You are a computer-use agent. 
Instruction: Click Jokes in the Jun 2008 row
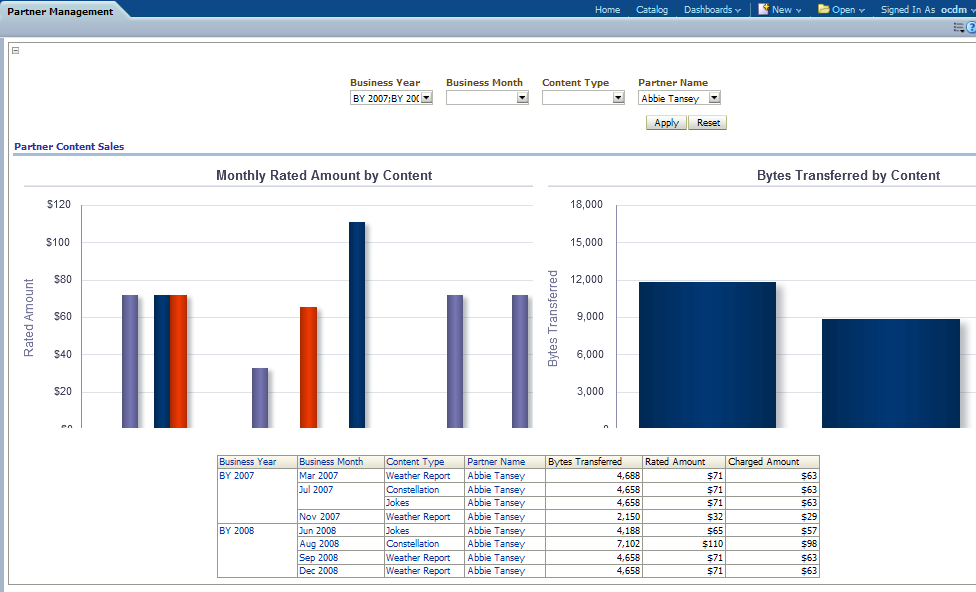(398, 530)
